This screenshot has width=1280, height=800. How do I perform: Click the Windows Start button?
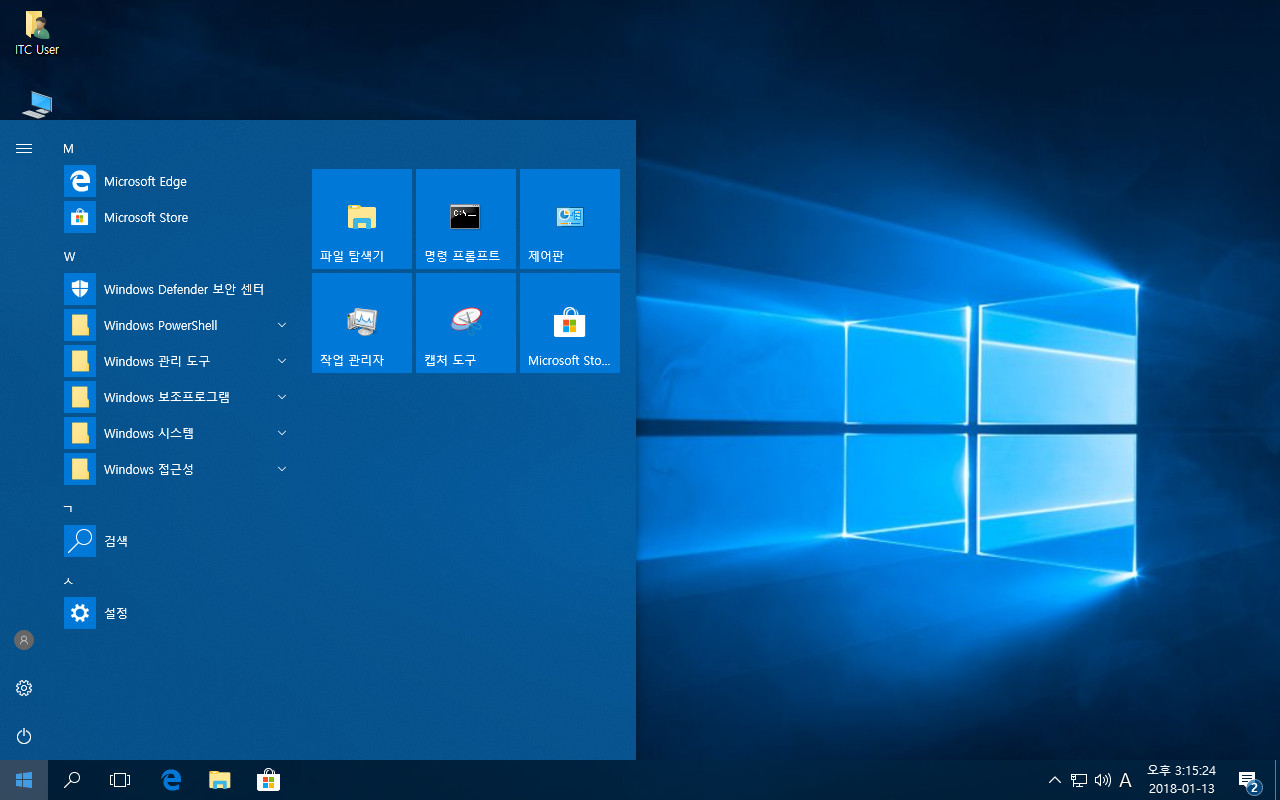(x=24, y=780)
